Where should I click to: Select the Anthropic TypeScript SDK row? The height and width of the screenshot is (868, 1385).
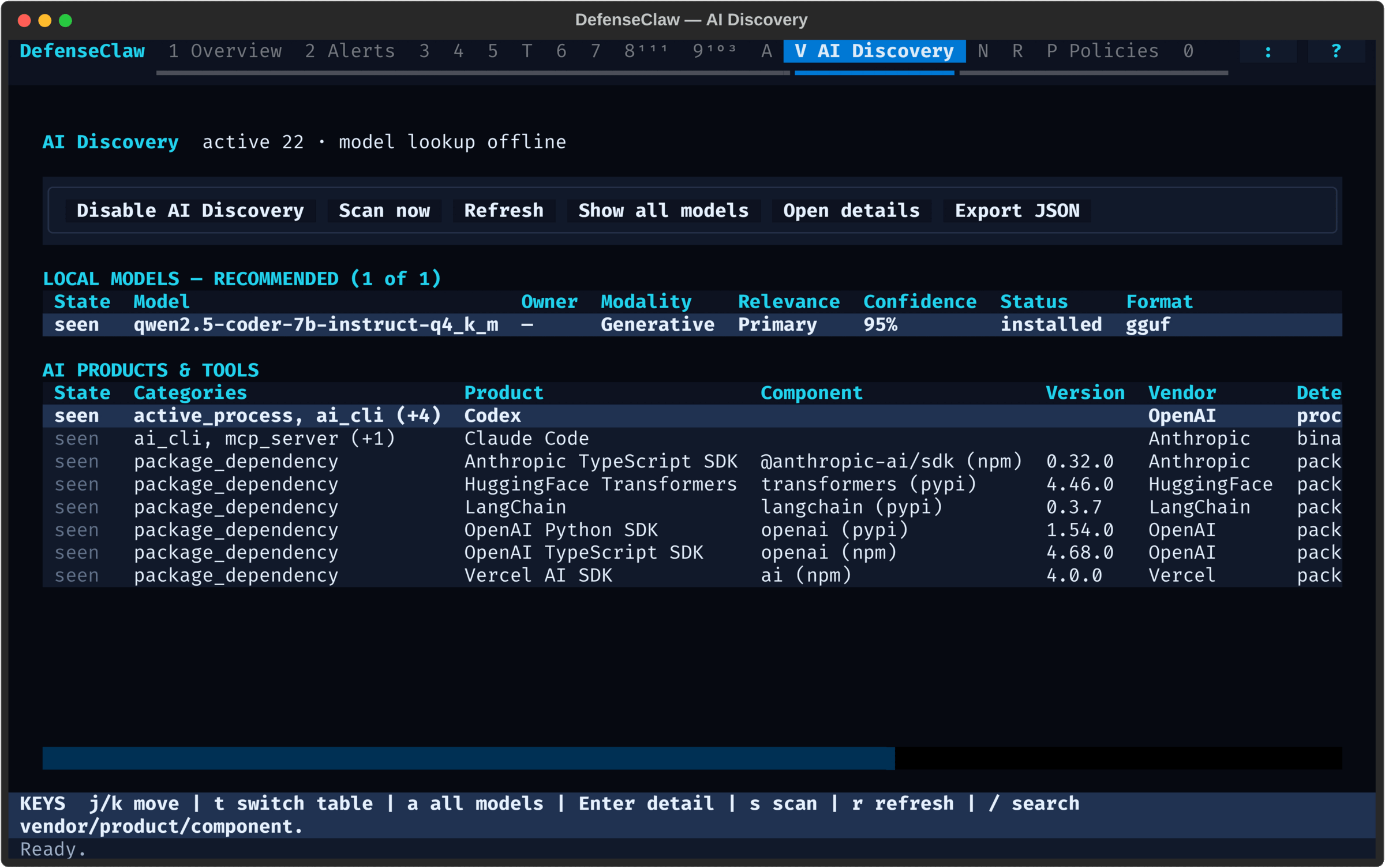click(x=692, y=462)
